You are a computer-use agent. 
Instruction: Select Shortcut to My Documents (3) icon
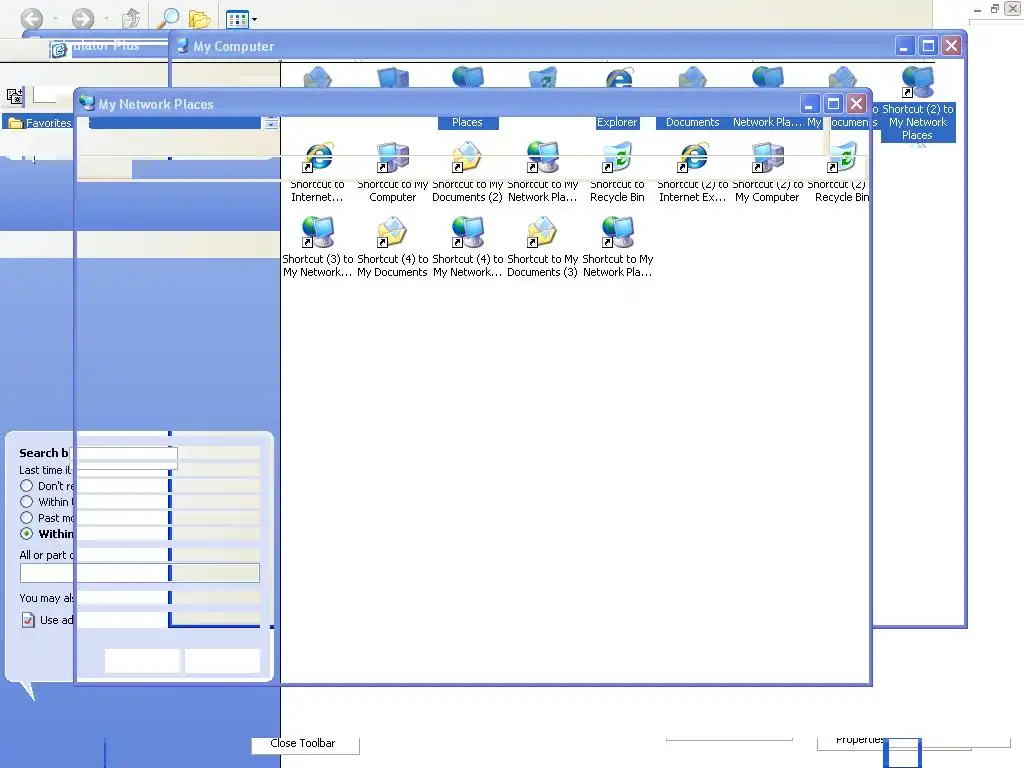[x=543, y=248]
